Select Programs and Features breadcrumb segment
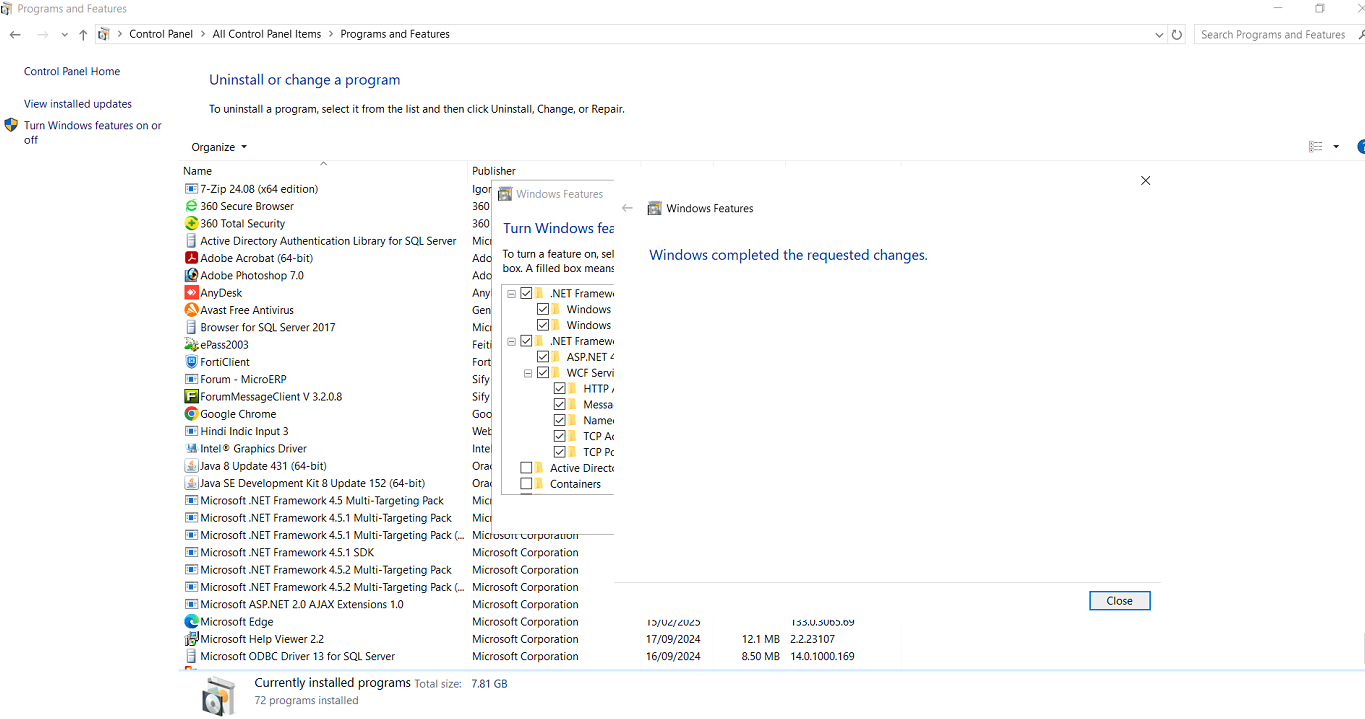 pos(395,34)
